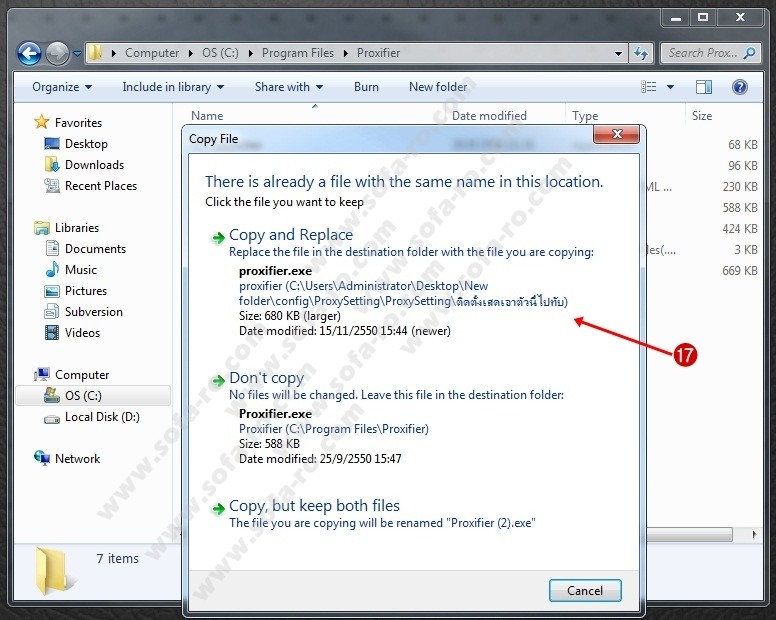The height and width of the screenshot is (620, 776).
Task: Click the Back navigation arrow
Action: tap(29, 53)
